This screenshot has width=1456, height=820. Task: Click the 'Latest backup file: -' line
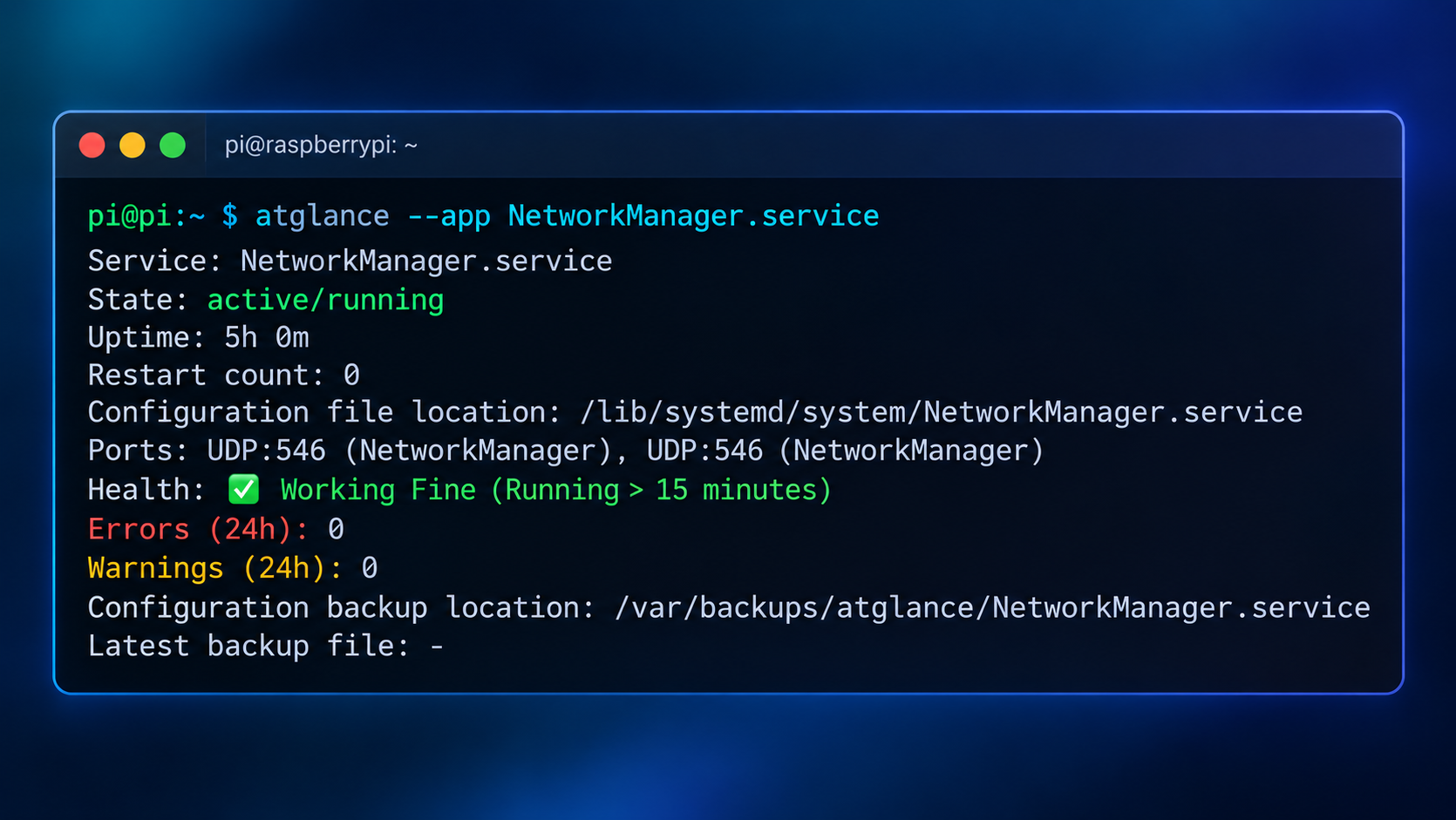tap(266, 646)
